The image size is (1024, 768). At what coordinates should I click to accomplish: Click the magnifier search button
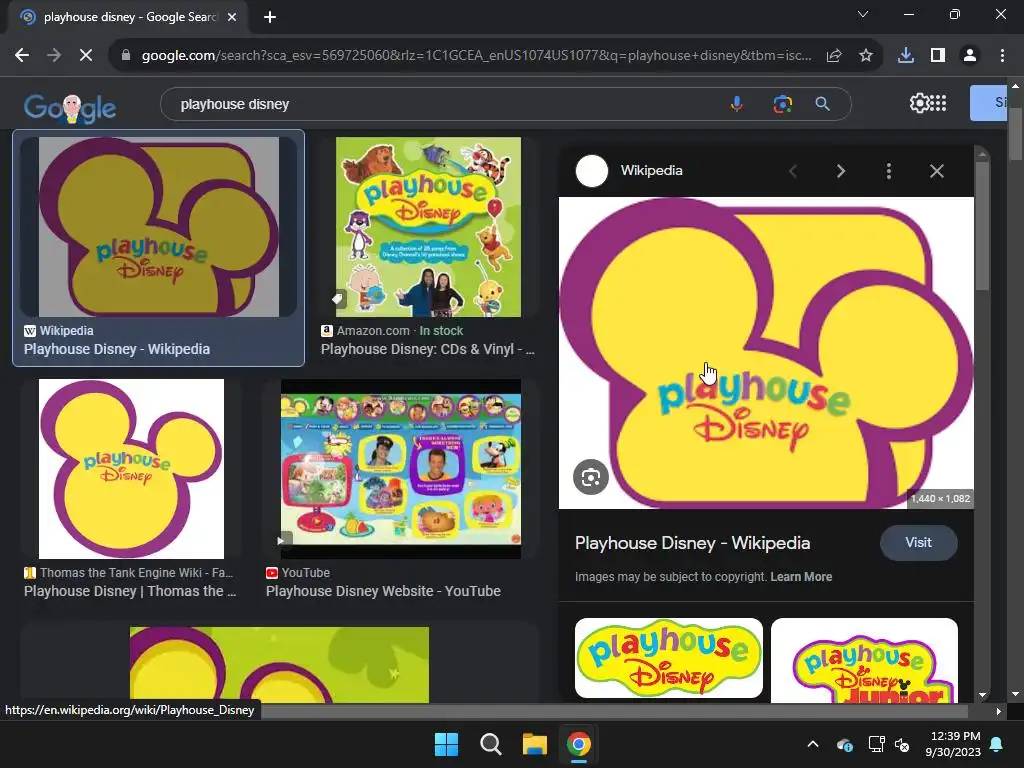pos(822,104)
